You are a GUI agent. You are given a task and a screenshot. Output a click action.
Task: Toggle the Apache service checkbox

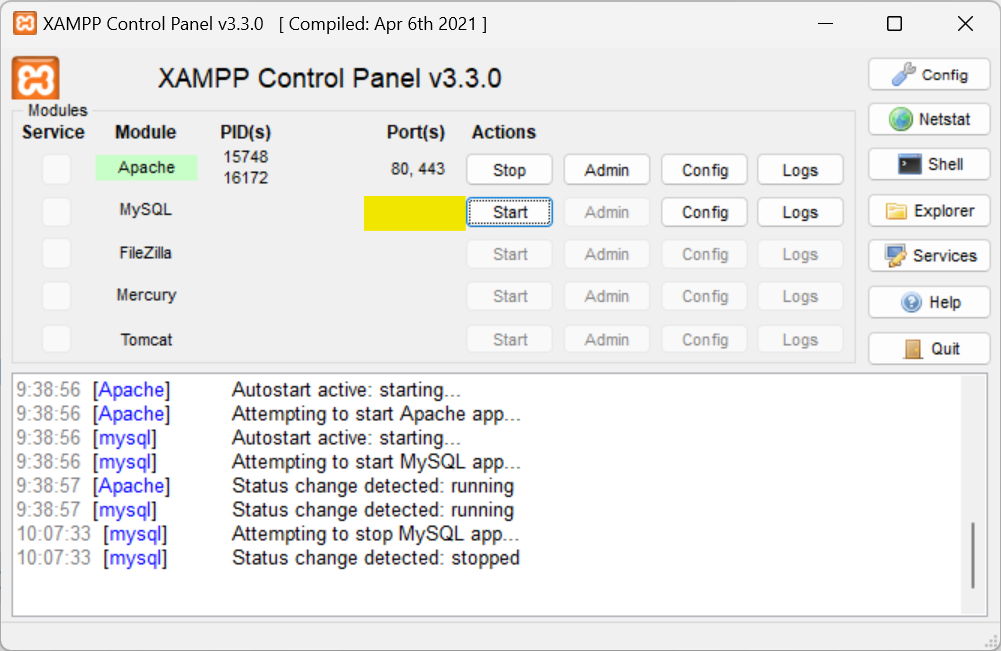57,169
